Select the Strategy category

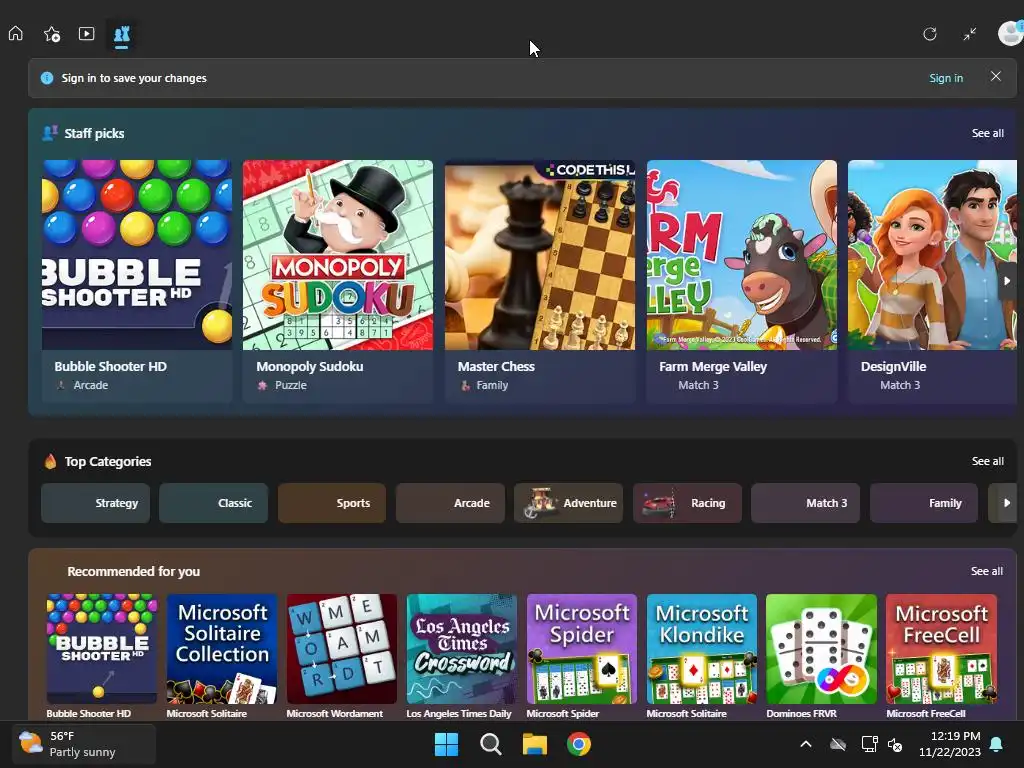click(x=95, y=503)
